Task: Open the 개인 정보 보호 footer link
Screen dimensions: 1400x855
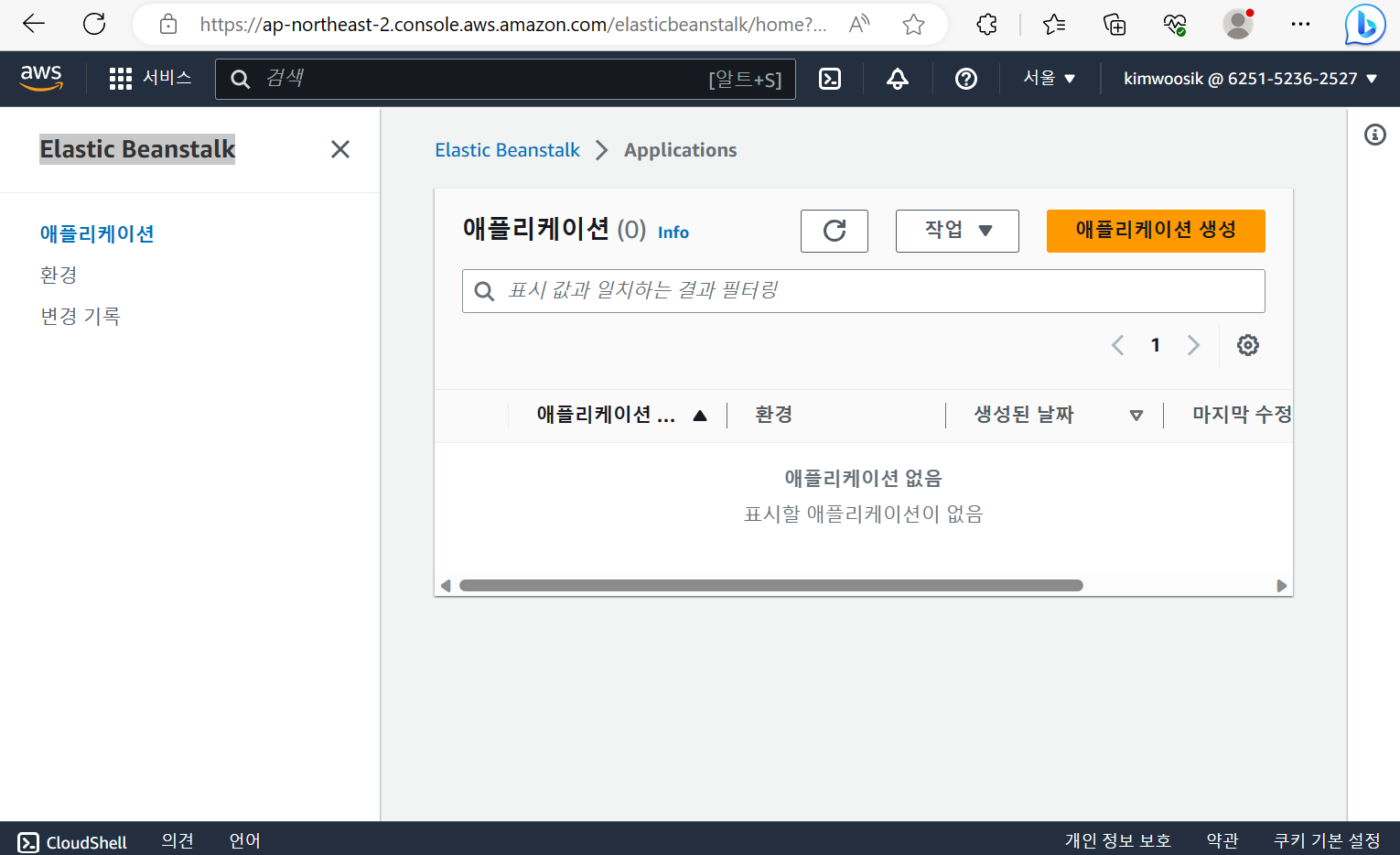Action: pyautogui.click(x=1117, y=841)
